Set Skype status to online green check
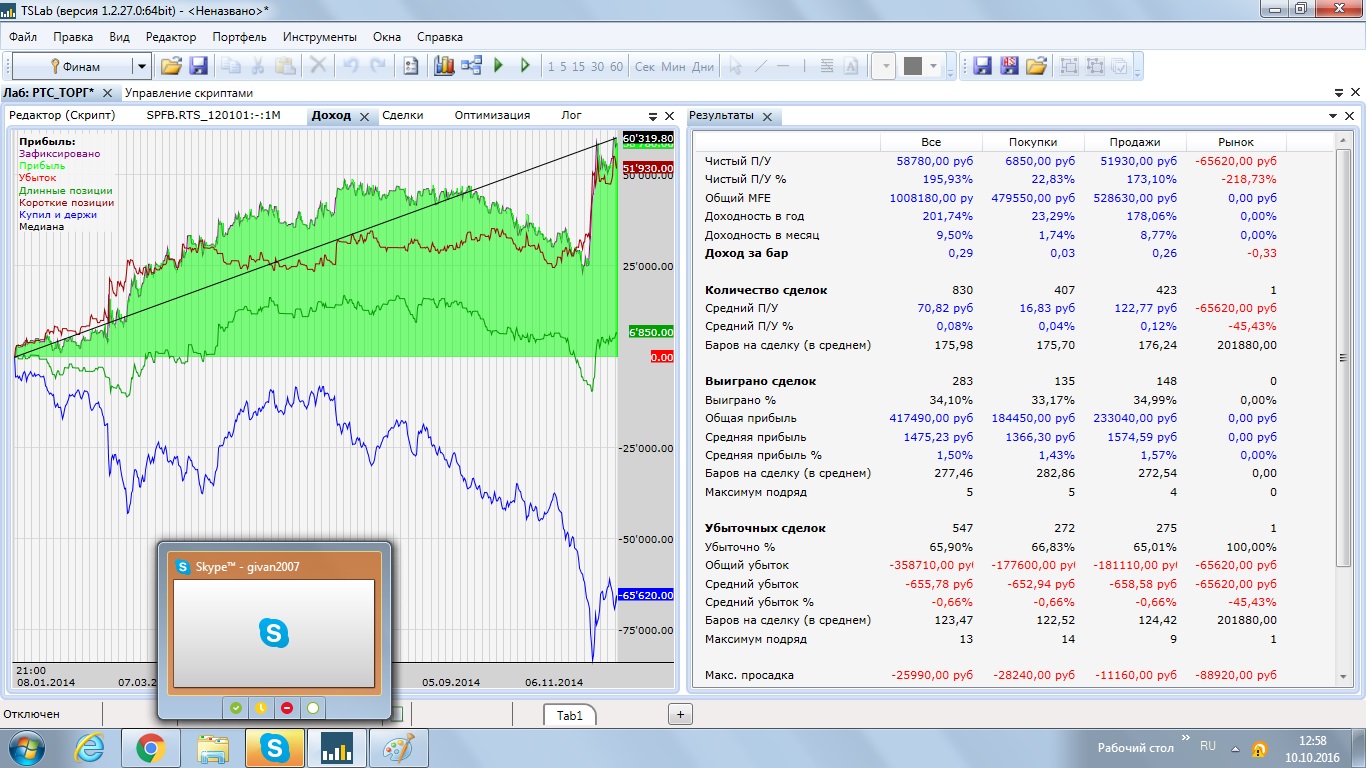 [236, 708]
